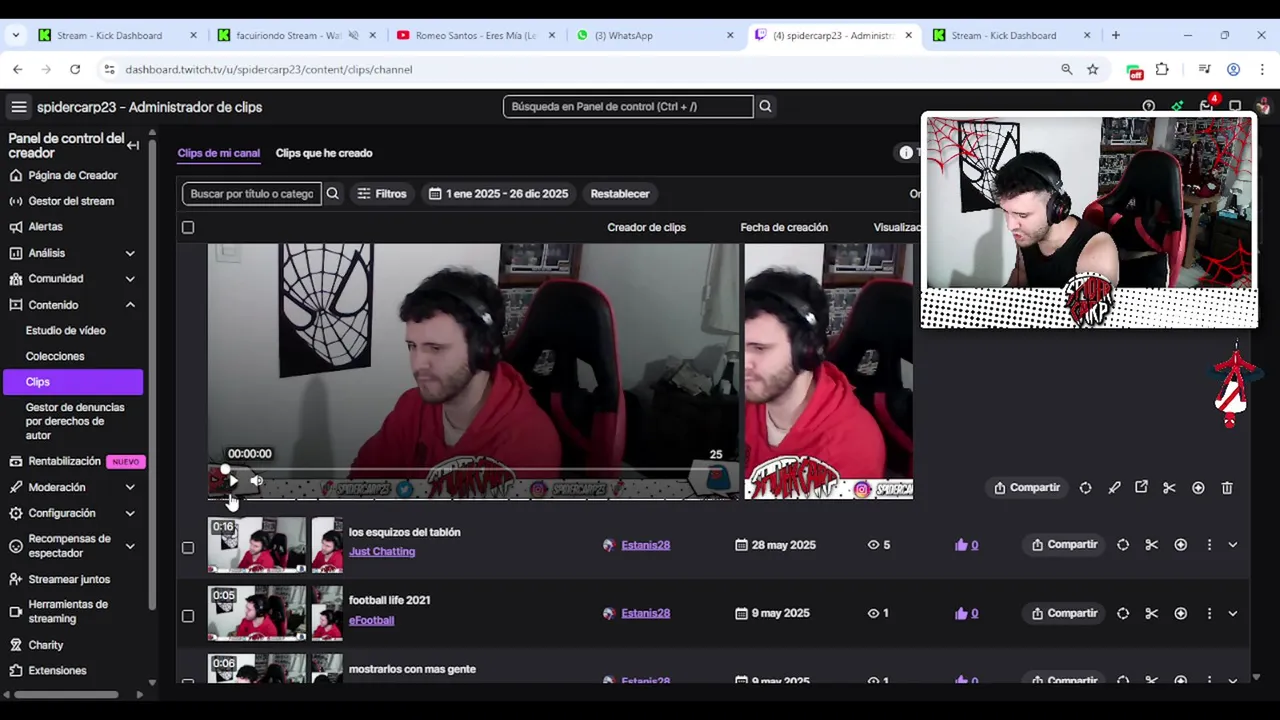1280x720 pixels.
Task: Click the Buscar por título o categoría field
Action: (x=252, y=194)
